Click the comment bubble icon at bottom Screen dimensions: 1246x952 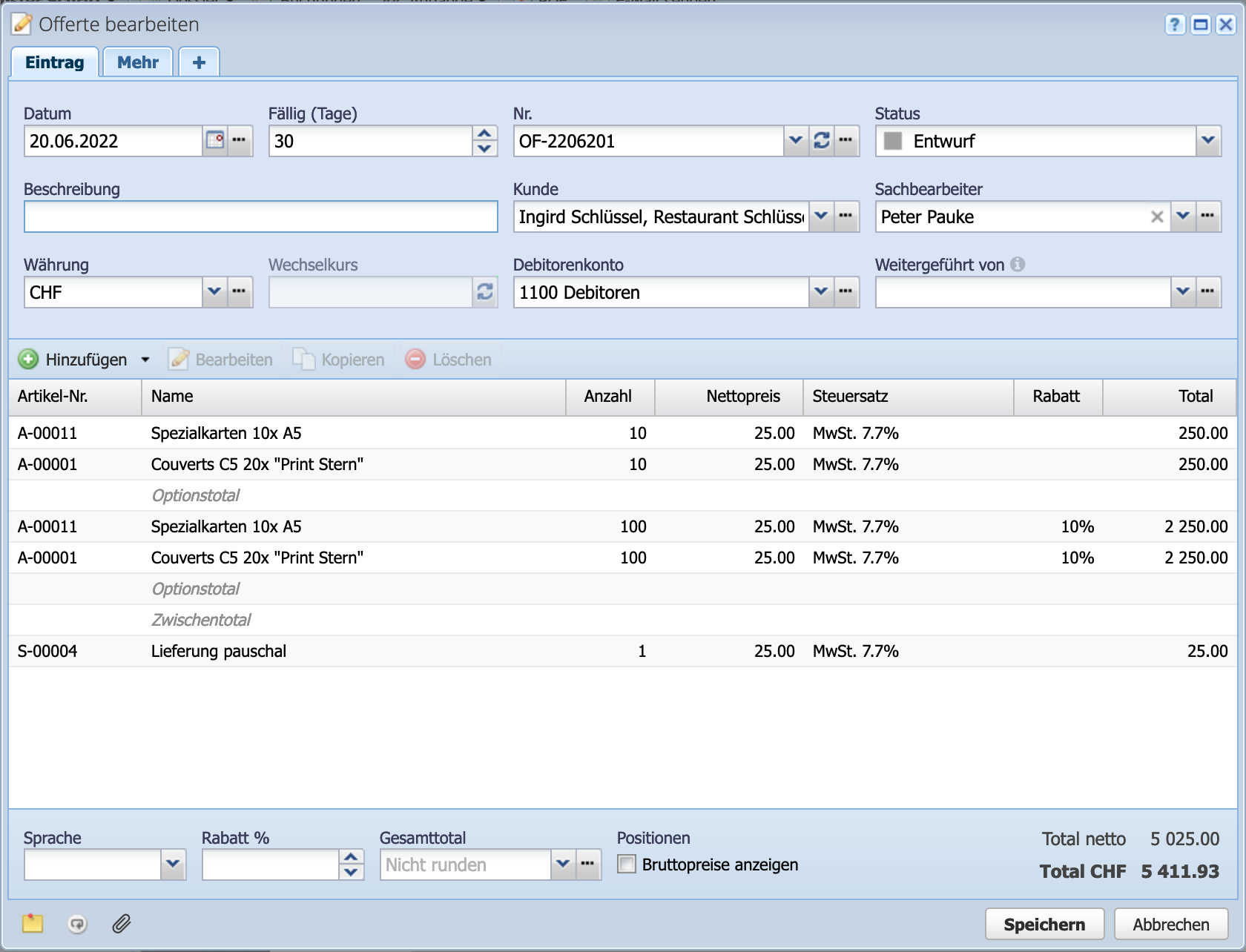tap(77, 924)
